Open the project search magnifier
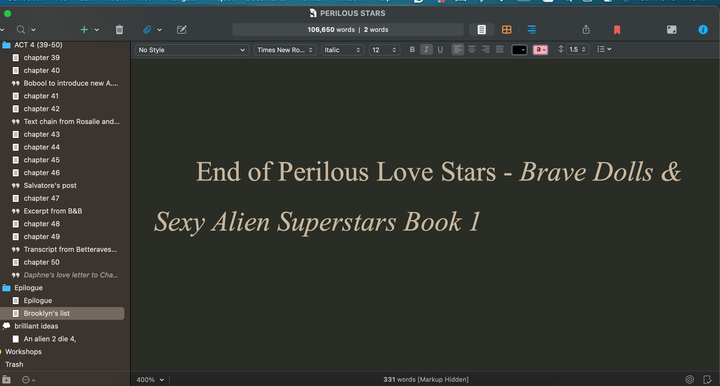720x386 pixels. (x=21, y=30)
